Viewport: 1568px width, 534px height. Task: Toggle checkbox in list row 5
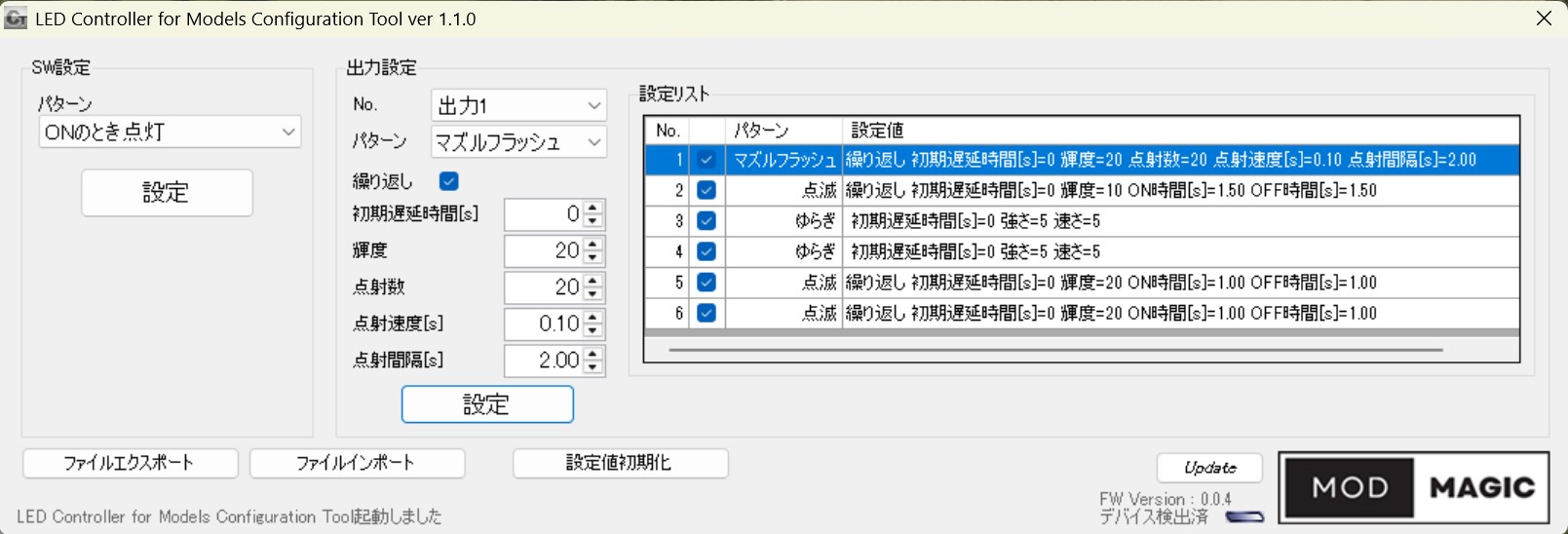[707, 283]
